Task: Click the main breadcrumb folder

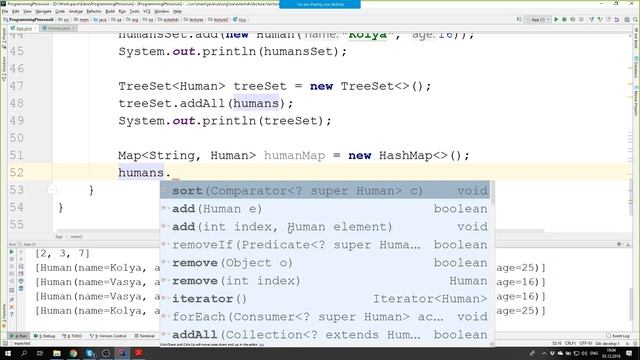Action: (x=82, y=20)
